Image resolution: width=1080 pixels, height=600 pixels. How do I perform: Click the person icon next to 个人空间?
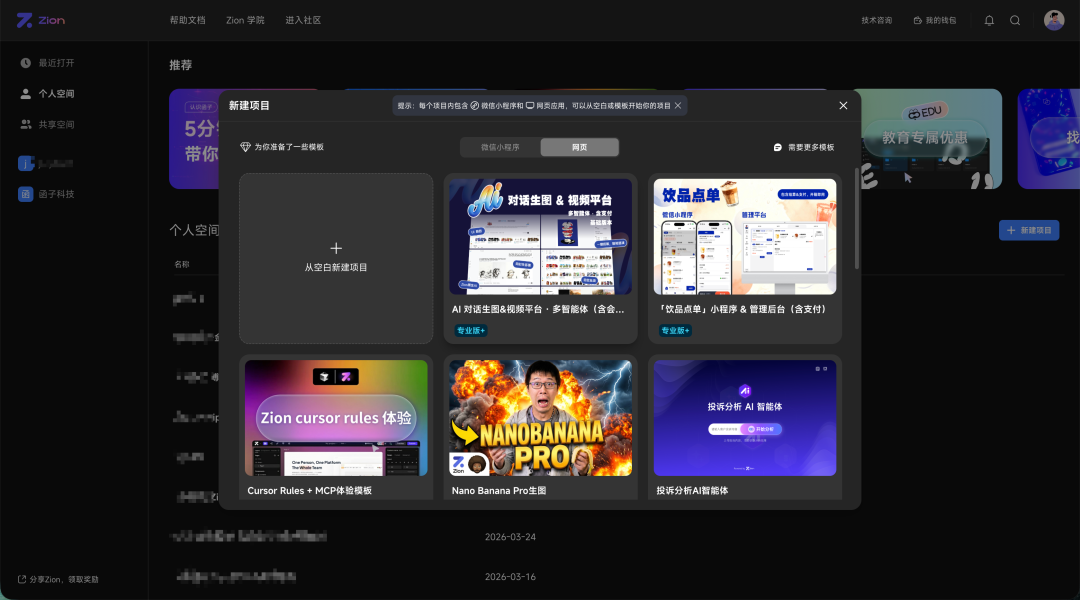pyautogui.click(x=25, y=94)
